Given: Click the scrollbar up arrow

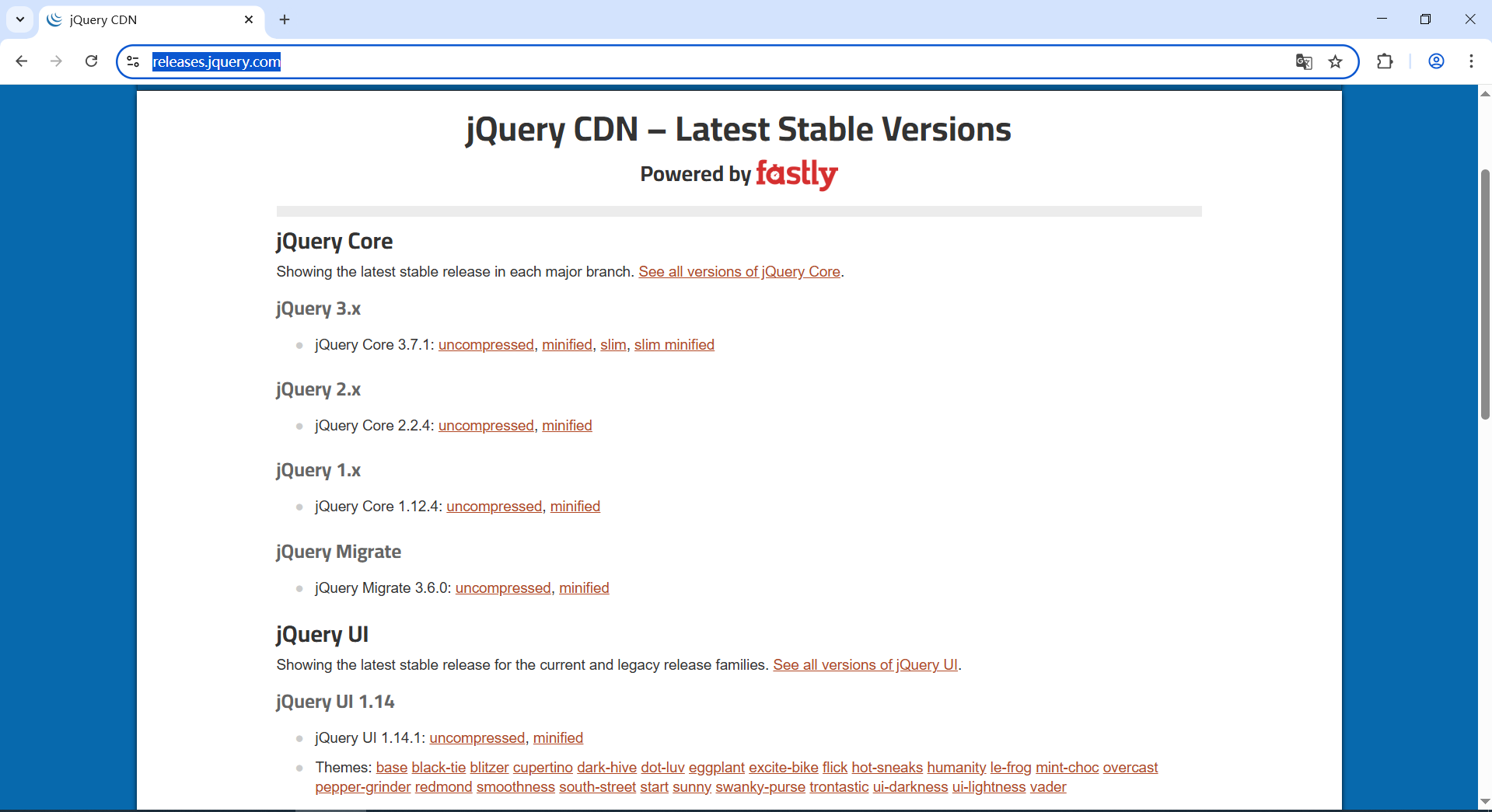Looking at the screenshot, I should click(x=1485, y=93).
